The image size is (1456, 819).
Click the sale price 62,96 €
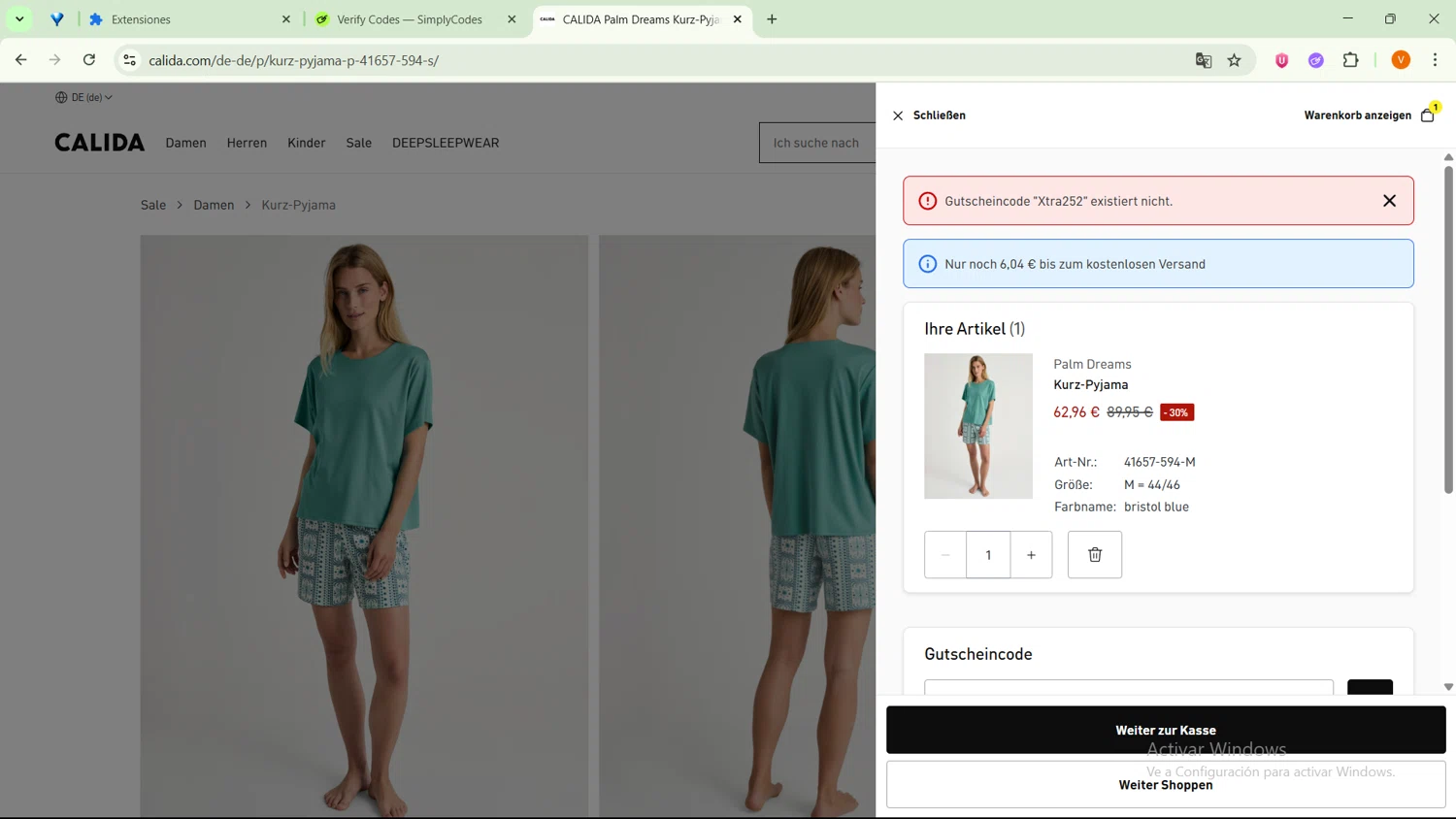pos(1076,412)
